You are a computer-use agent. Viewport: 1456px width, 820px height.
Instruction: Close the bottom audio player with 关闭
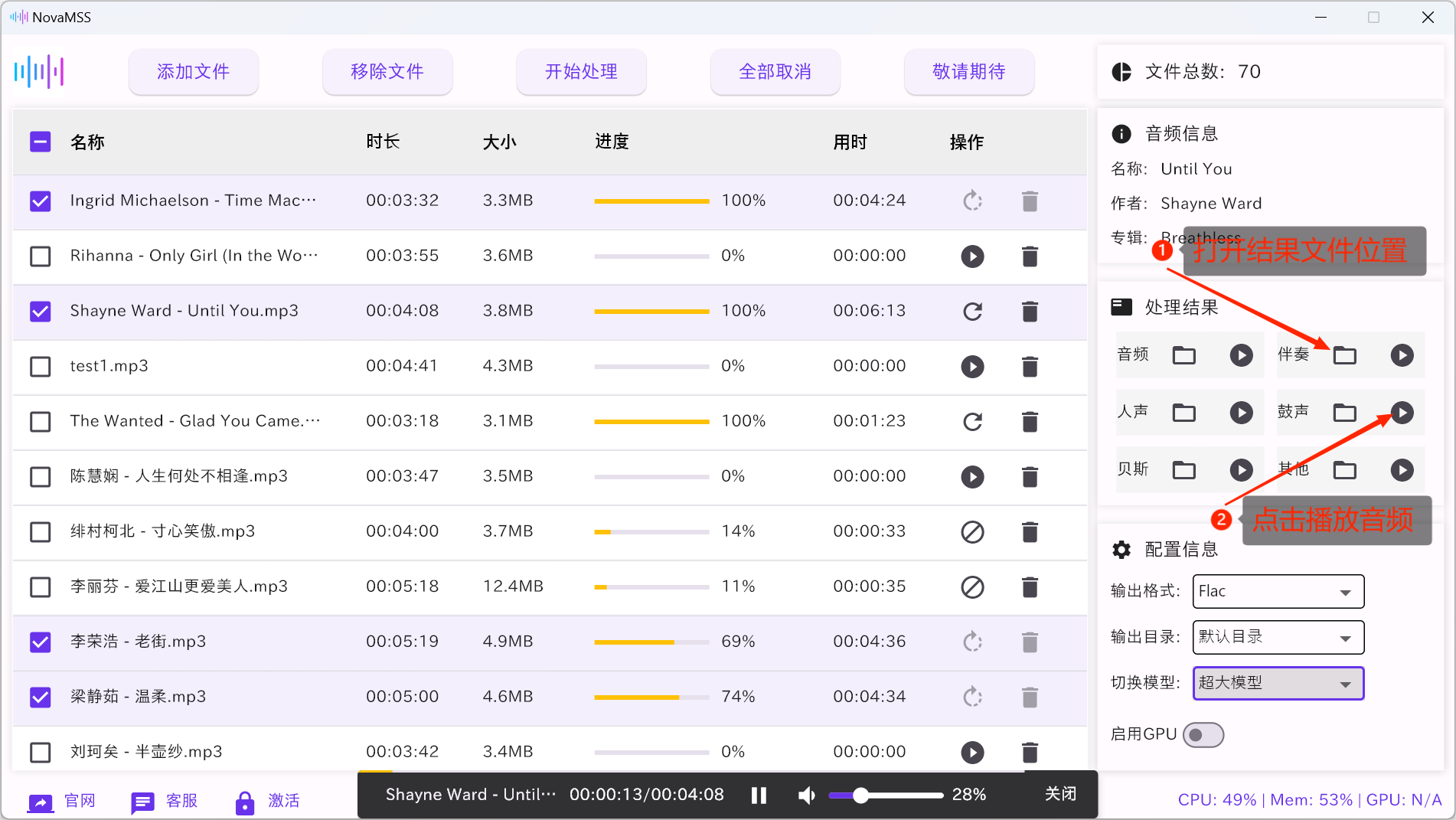(1060, 794)
